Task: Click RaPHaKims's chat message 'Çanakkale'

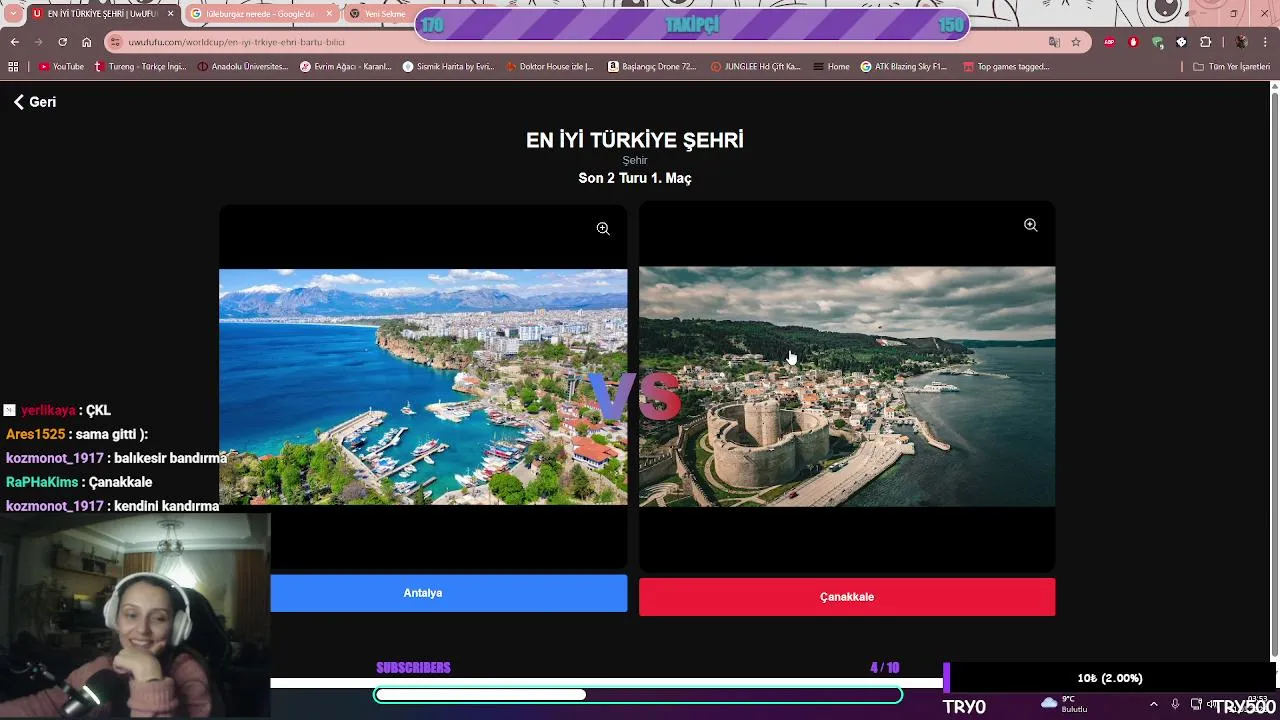Action: [x=120, y=482]
